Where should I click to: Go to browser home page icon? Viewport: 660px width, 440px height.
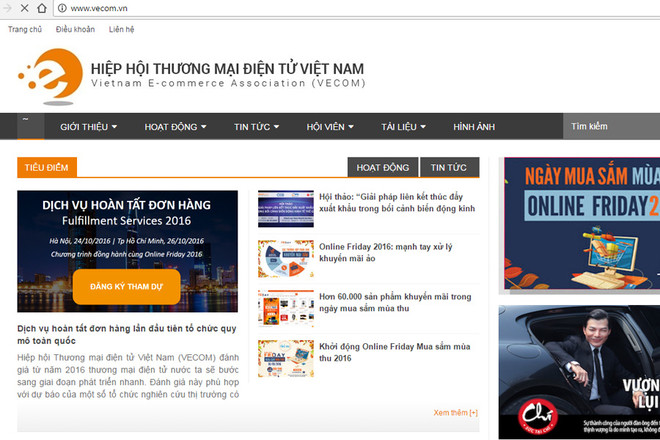pyautogui.click(x=42, y=8)
